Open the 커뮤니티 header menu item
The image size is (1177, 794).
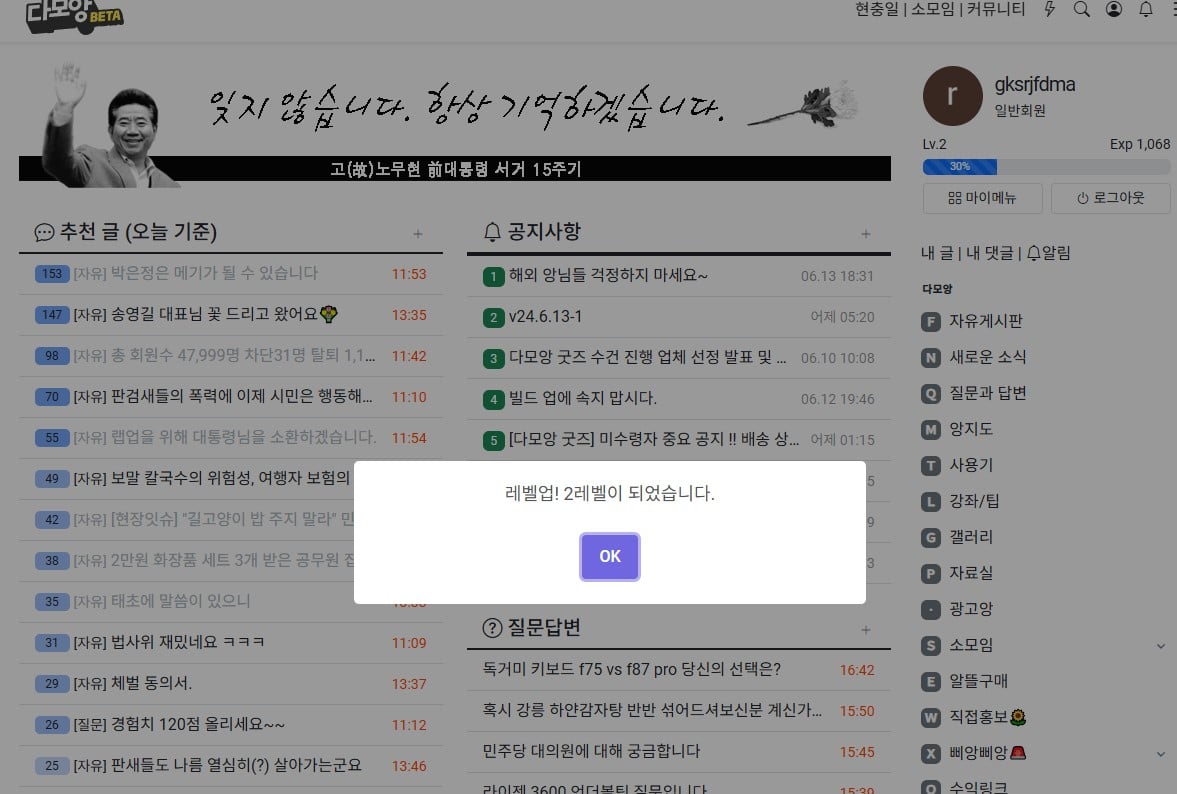[995, 9]
